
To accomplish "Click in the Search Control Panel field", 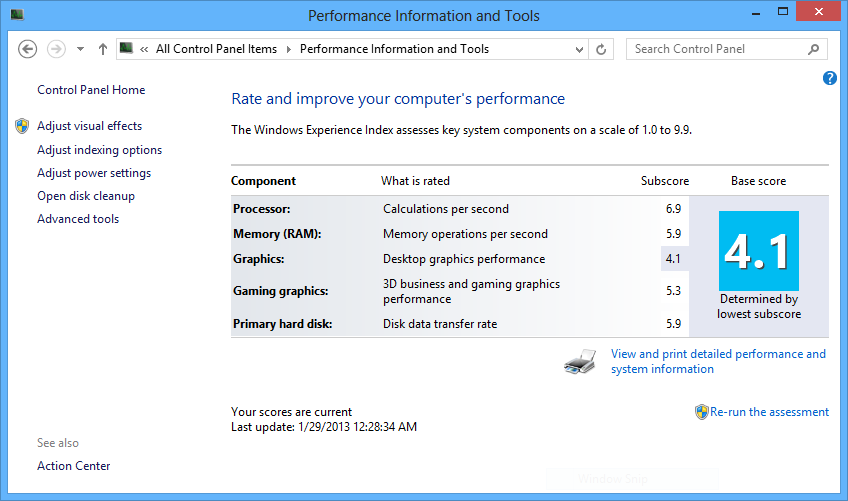I will coord(719,49).
